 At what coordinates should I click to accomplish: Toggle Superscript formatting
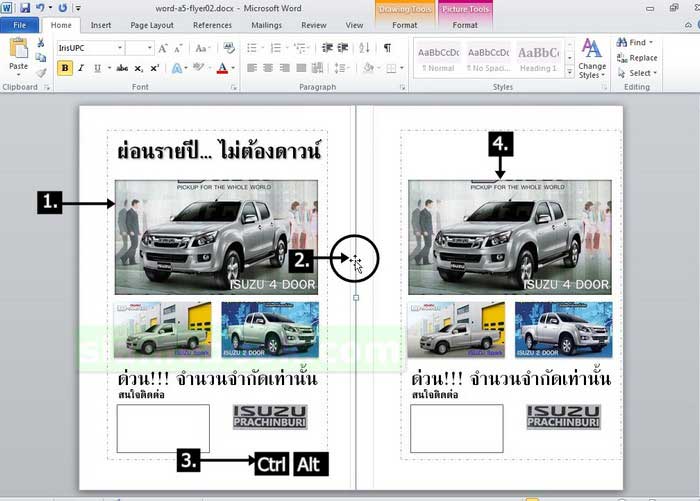[x=154, y=68]
